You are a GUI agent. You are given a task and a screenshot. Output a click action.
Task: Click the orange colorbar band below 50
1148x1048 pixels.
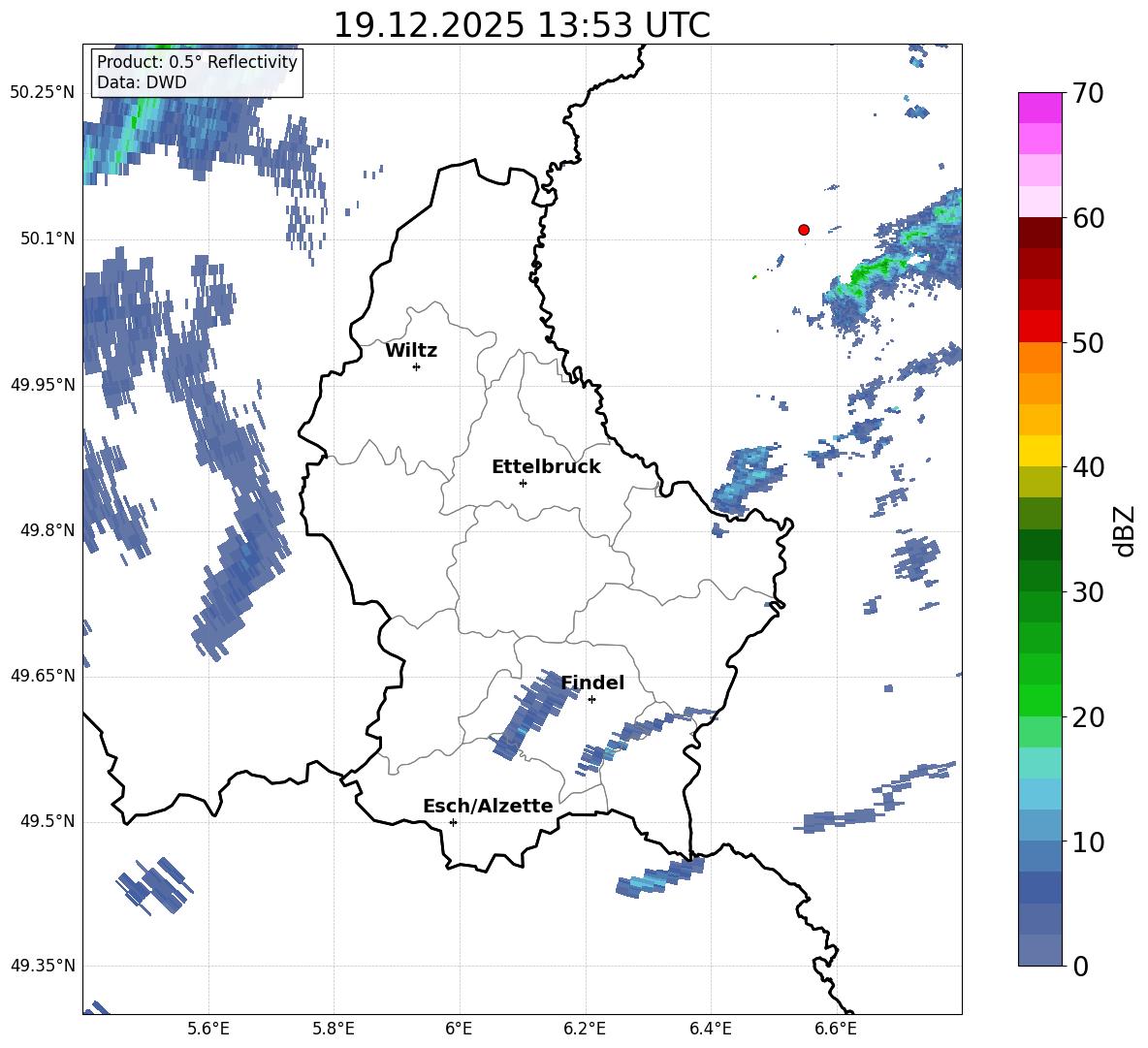click(1039, 358)
